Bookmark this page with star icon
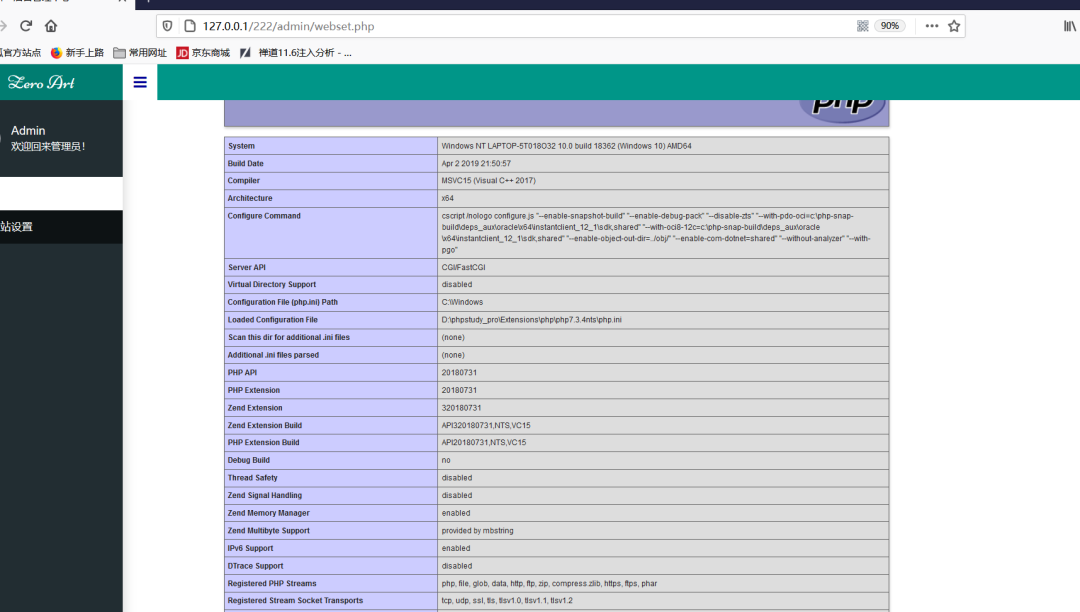This screenshot has width=1080, height=612. click(954, 26)
